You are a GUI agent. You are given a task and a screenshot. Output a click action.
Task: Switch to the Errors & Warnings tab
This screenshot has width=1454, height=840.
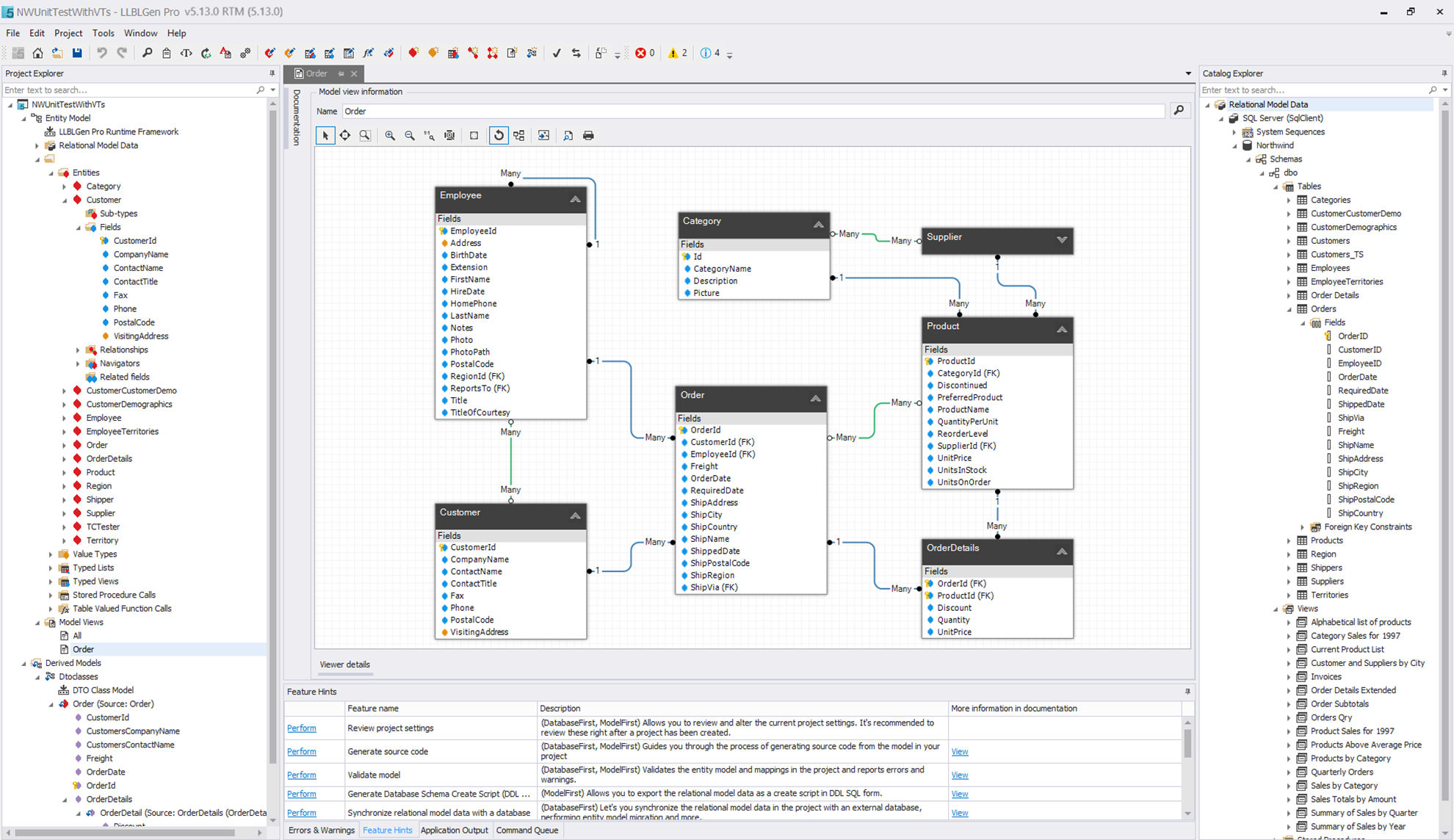(321, 830)
